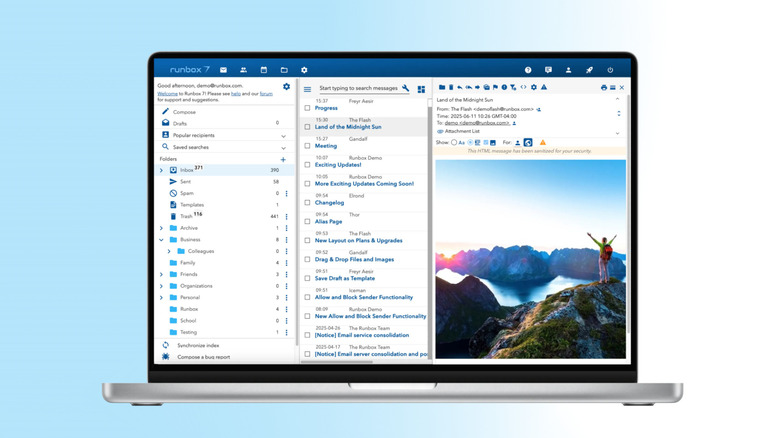Reply all using the double arrow icon
This screenshot has height=438, width=780.
pyautogui.click(x=469, y=87)
